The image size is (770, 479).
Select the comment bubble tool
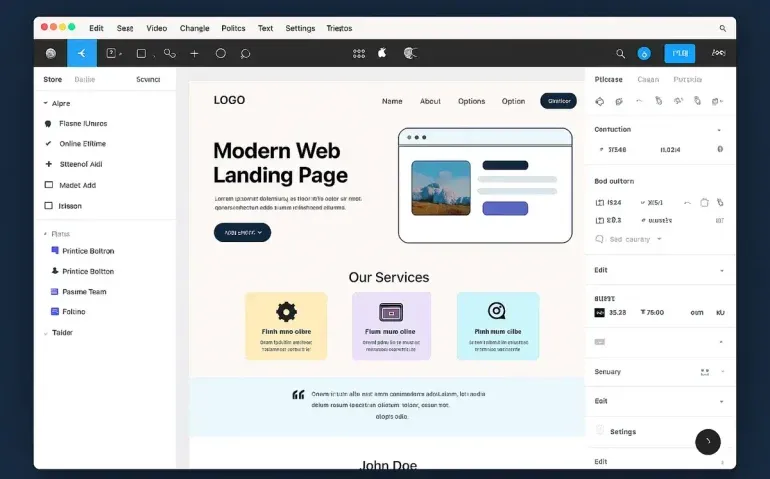click(x=246, y=54)
